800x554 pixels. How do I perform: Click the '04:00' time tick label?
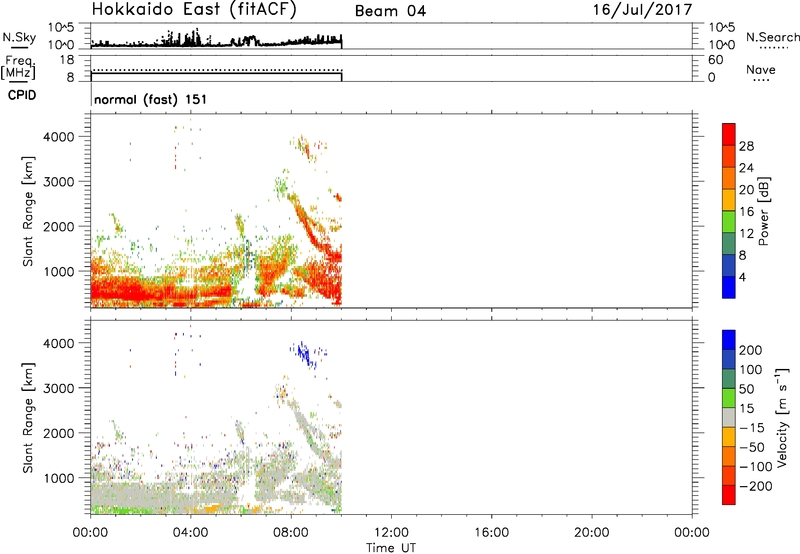[191, 533]
